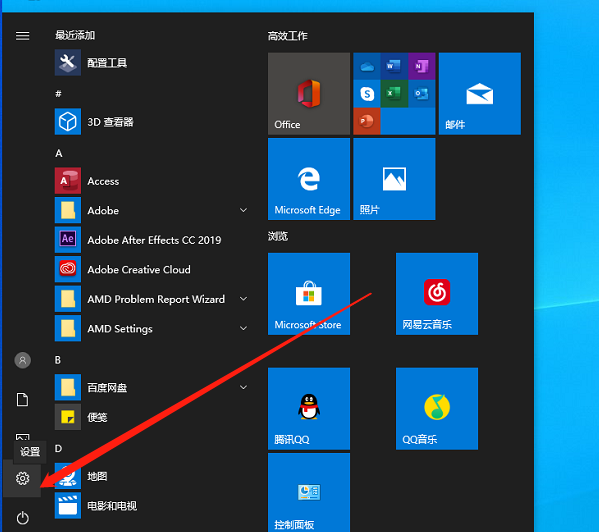Open the Documents sidebar icon
599x532 pixels.
[x=23, y=399]
